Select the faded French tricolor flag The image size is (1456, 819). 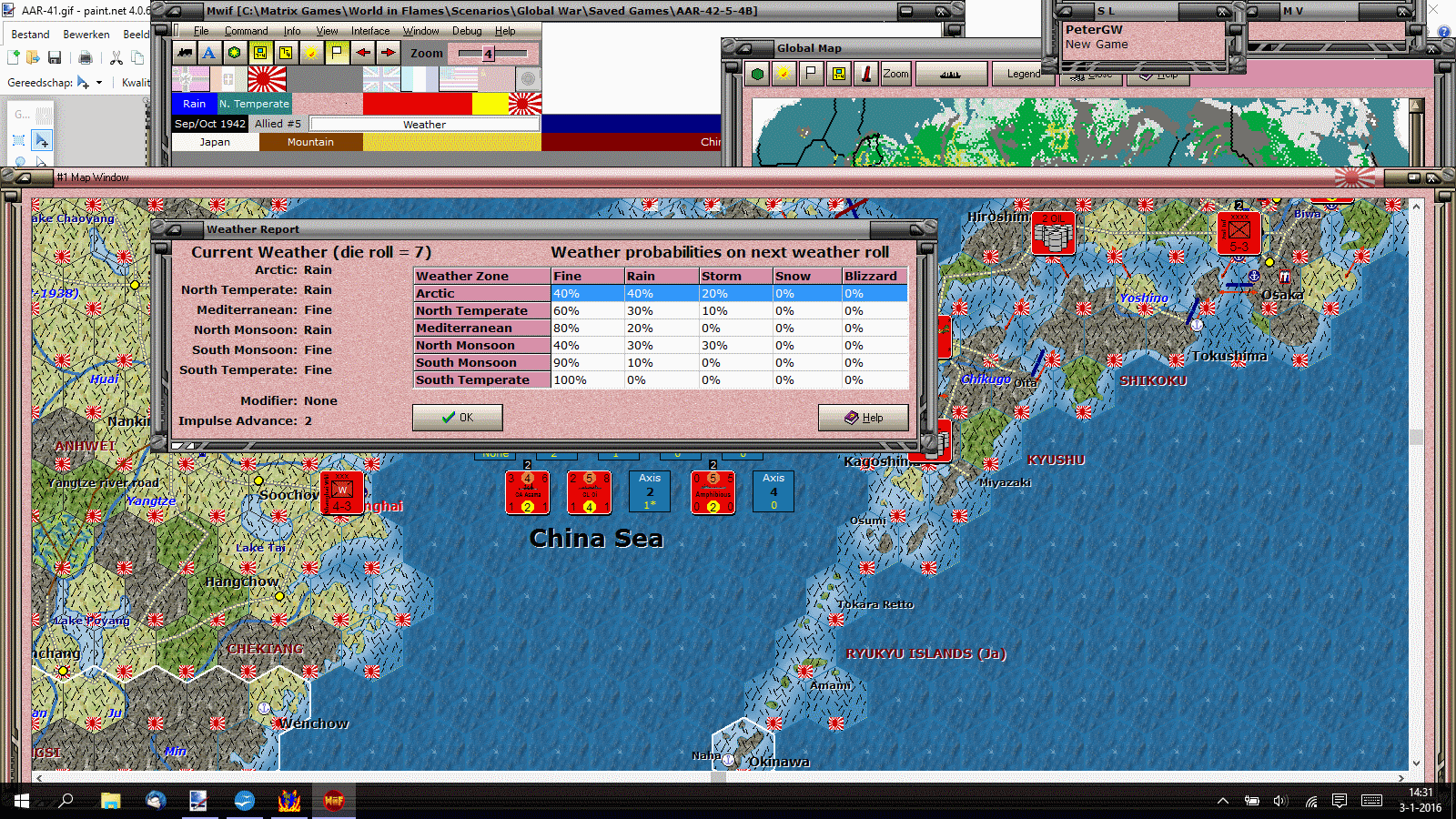(x=420, y=79)
